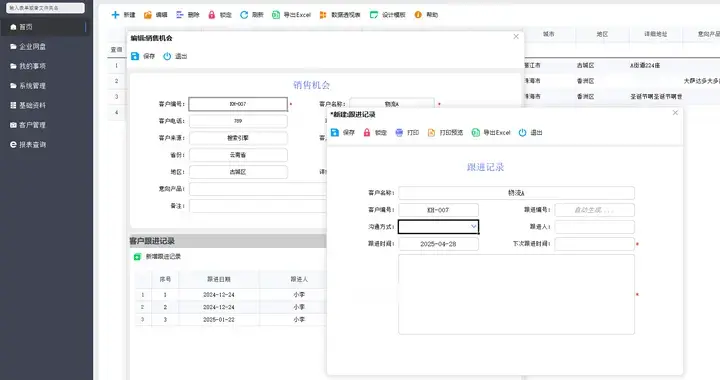Click the 下次跟进时间 input field
The height and width of the screenshot is (380, 720).
pos(595,244)
